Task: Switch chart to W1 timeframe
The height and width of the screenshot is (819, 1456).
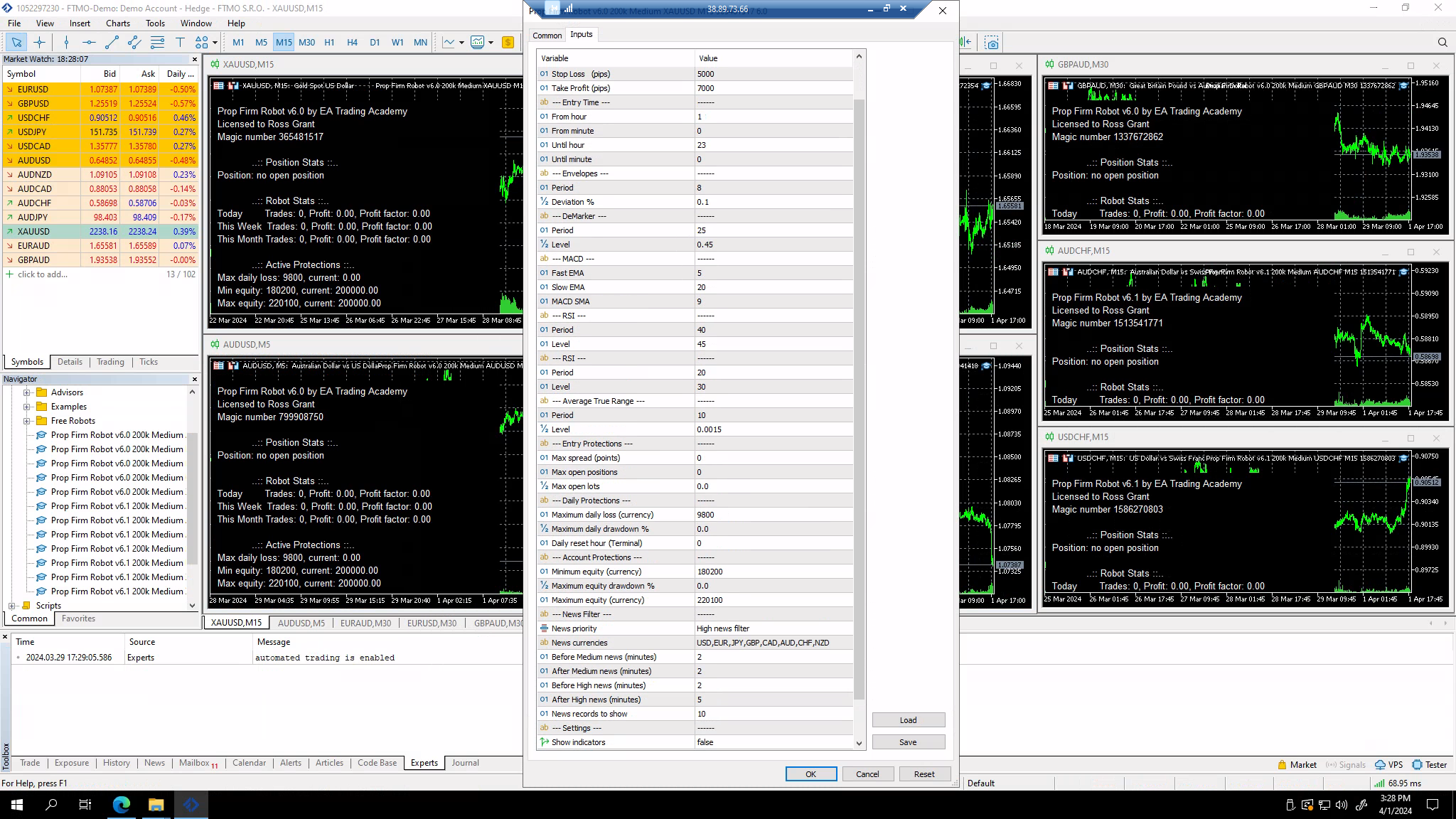Action: 397,42
